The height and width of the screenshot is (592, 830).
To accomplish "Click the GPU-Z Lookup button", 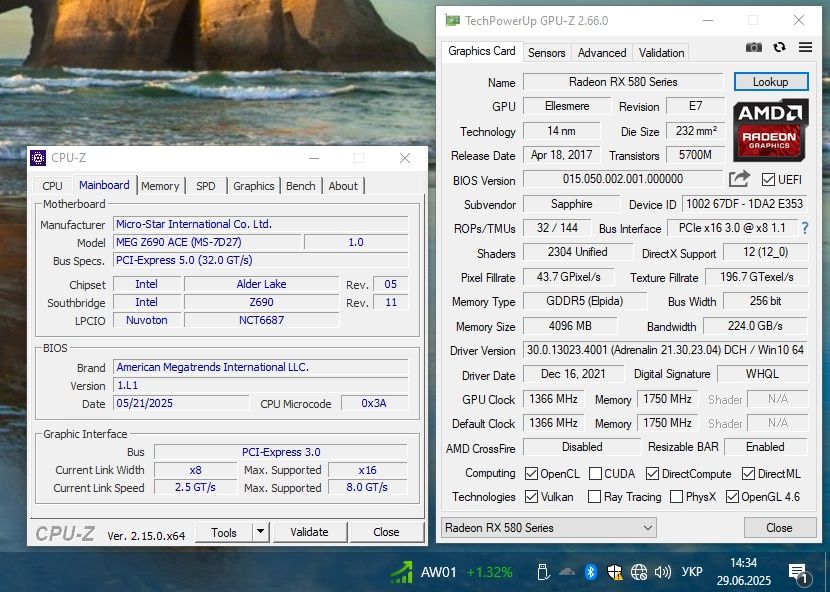I will (771, 82).
